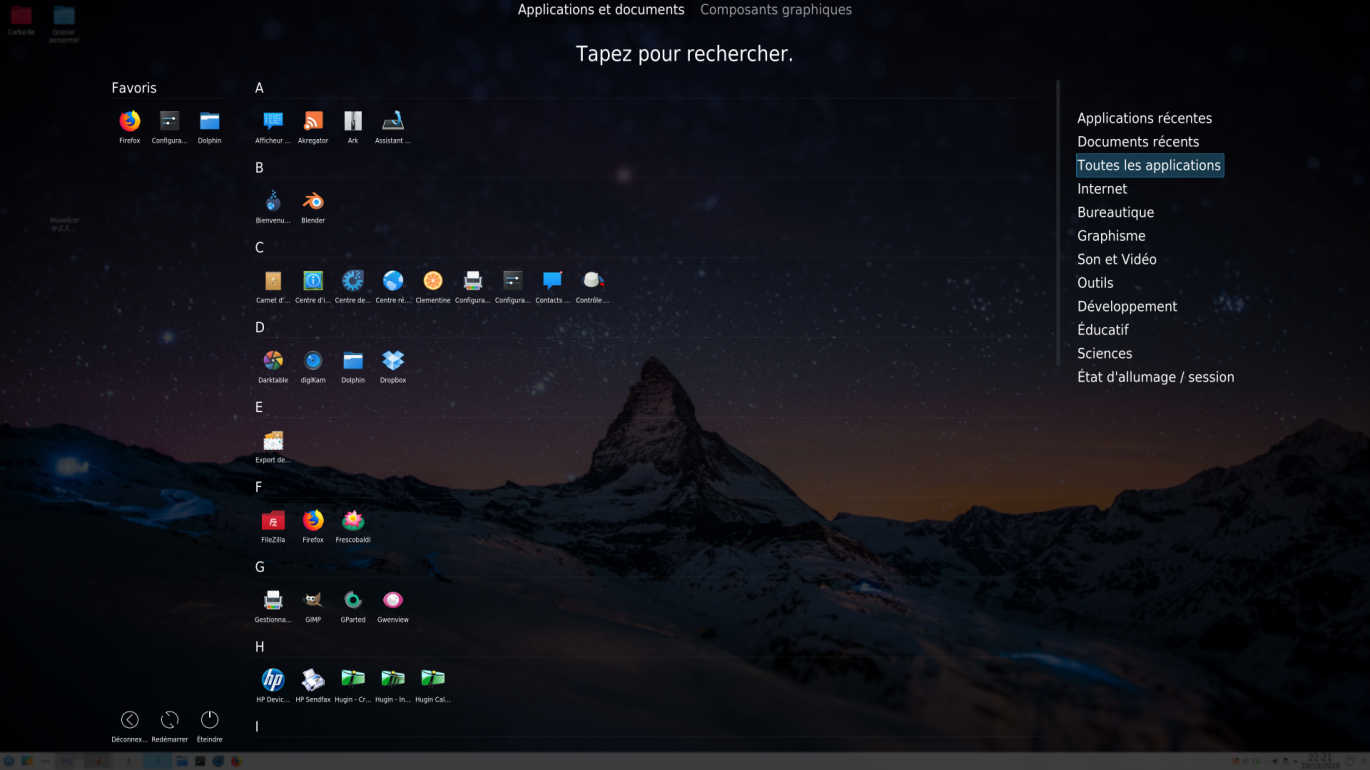Launch FileZilla
This screenshot has width=1370, height=770.
(273, 521)
